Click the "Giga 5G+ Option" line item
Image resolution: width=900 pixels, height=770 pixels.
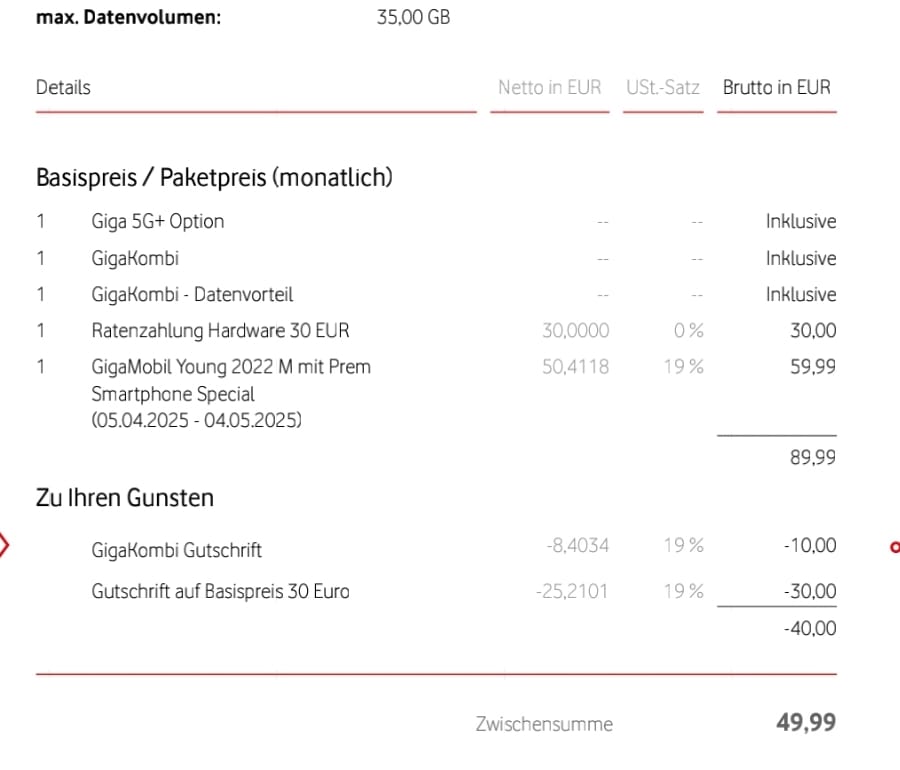click(157, 221)
